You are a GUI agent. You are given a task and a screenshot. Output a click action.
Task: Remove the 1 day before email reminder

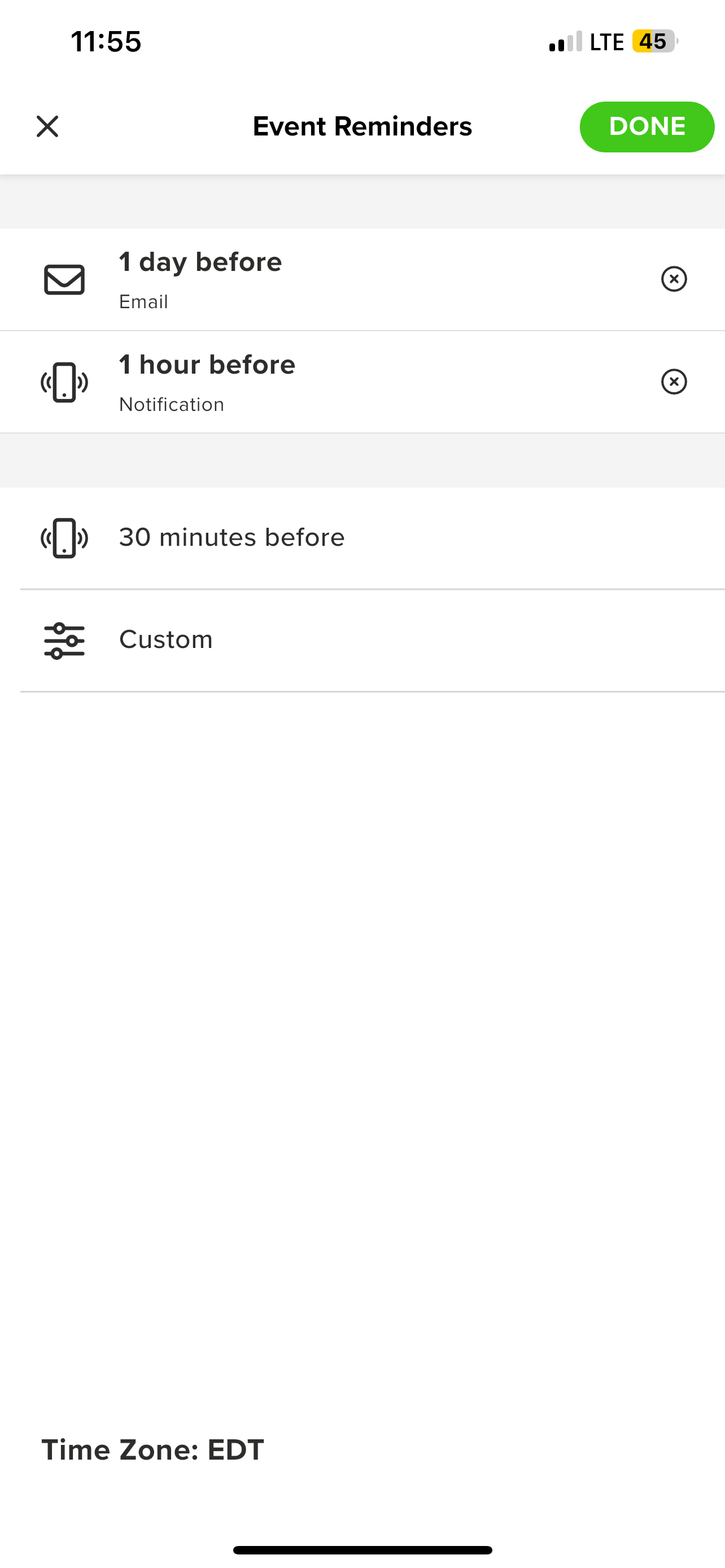pos(674,279)
